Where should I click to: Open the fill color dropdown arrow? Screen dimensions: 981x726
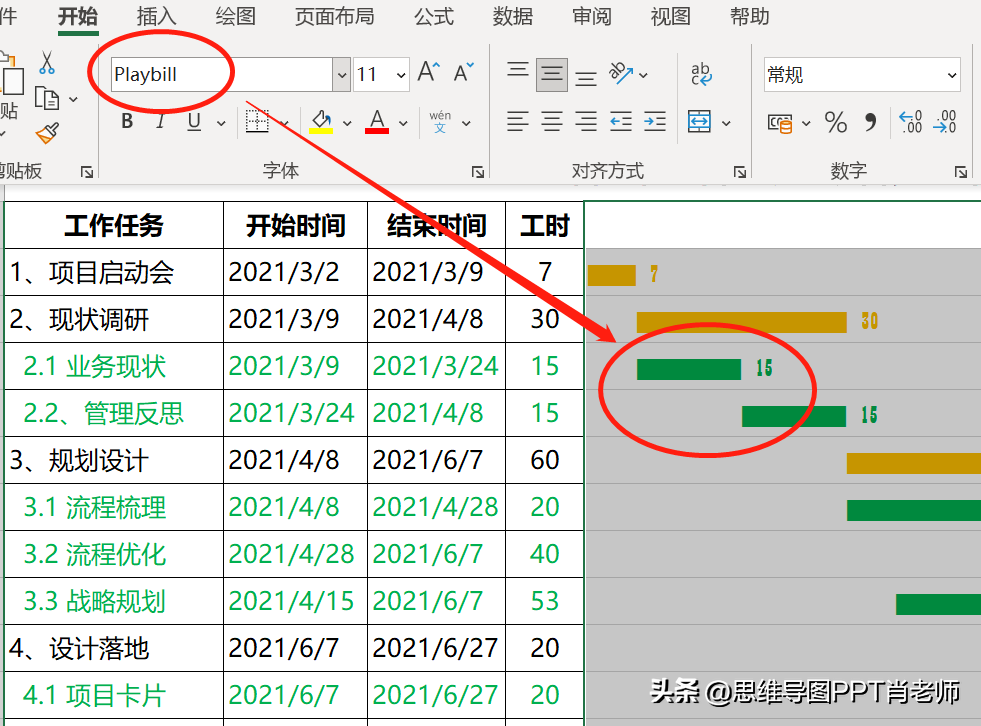click(347, 123)
